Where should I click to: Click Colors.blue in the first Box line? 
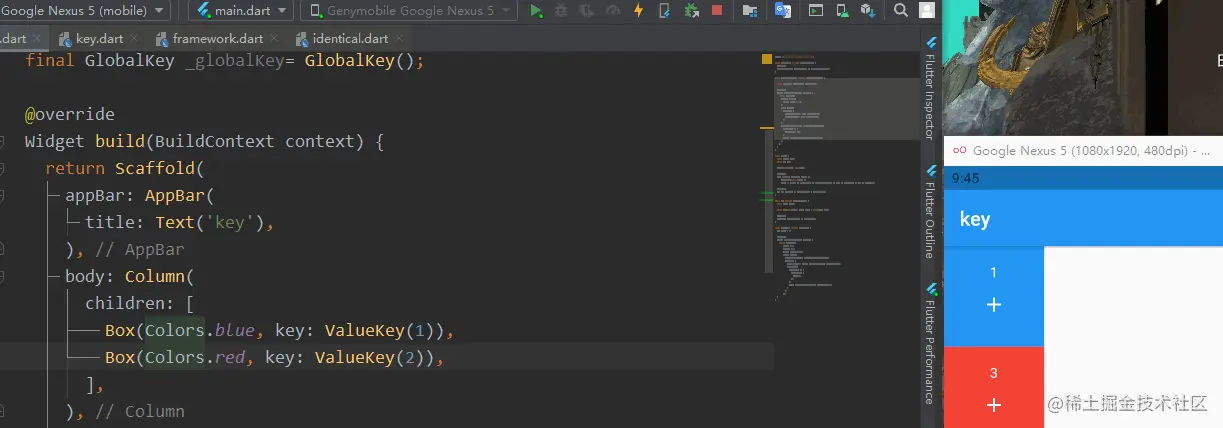[x=200, y=330]
